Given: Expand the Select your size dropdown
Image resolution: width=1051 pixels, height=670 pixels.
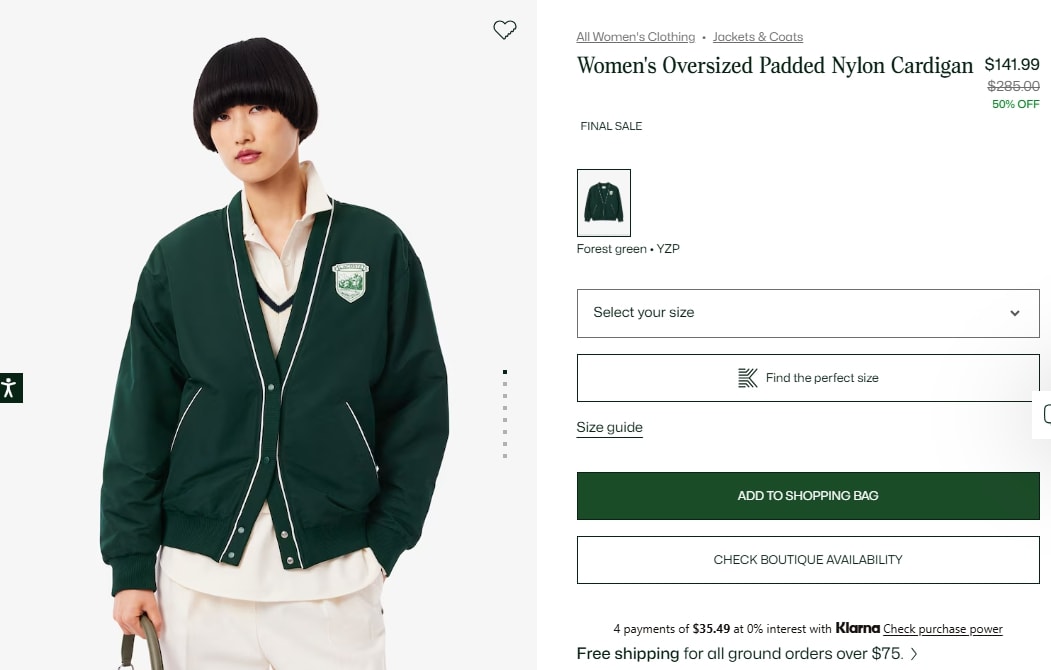Looking at the screenshot, I should pyautogui.click(x=808, y=313).
